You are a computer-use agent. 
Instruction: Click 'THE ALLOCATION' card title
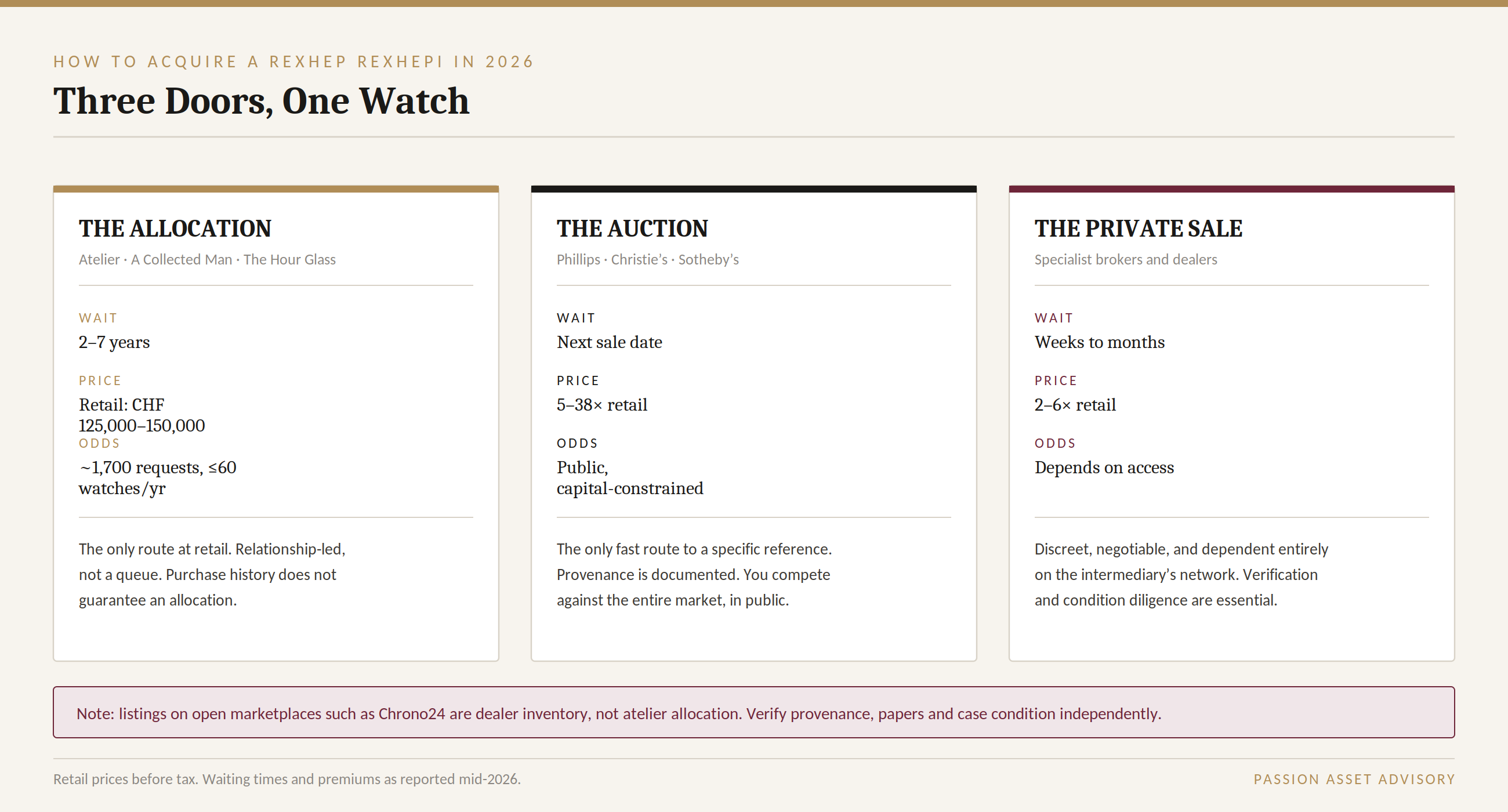(175, 229)
